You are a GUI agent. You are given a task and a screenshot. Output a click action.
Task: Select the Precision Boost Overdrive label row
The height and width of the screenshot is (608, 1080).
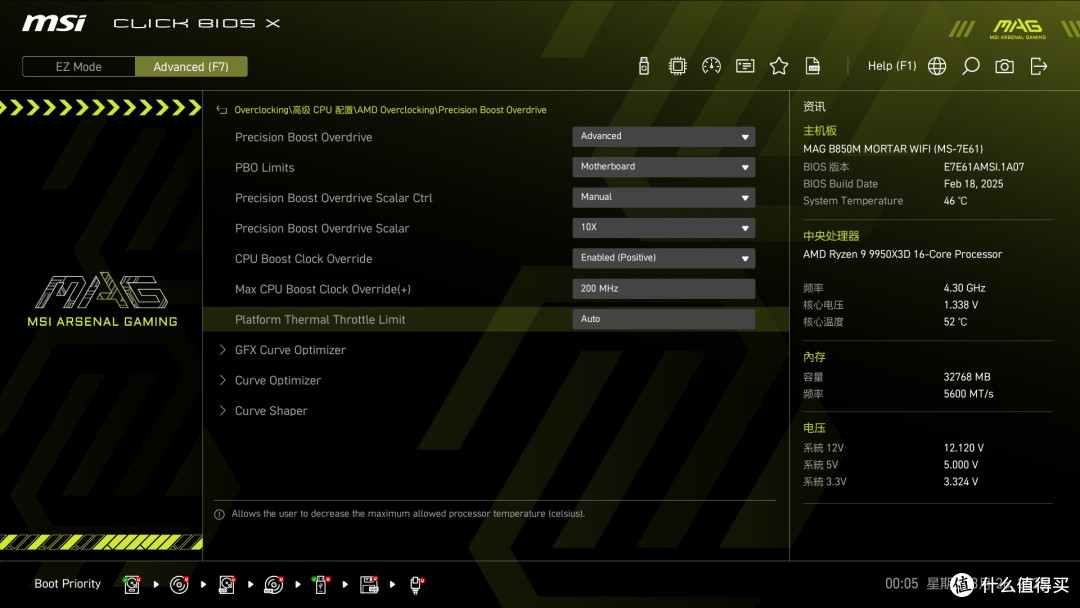click(x=303, y=137)
